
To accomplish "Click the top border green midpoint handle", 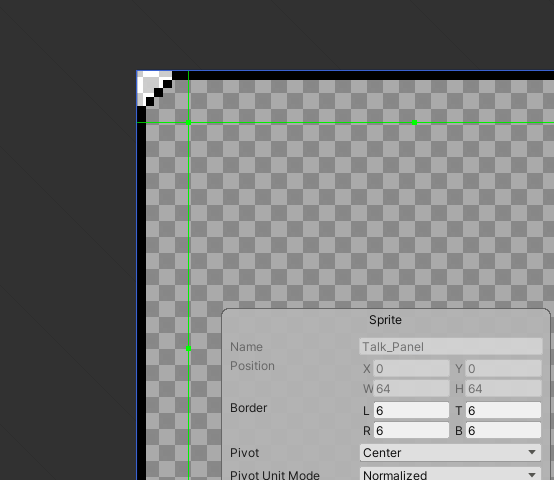I will coord(414,123).
